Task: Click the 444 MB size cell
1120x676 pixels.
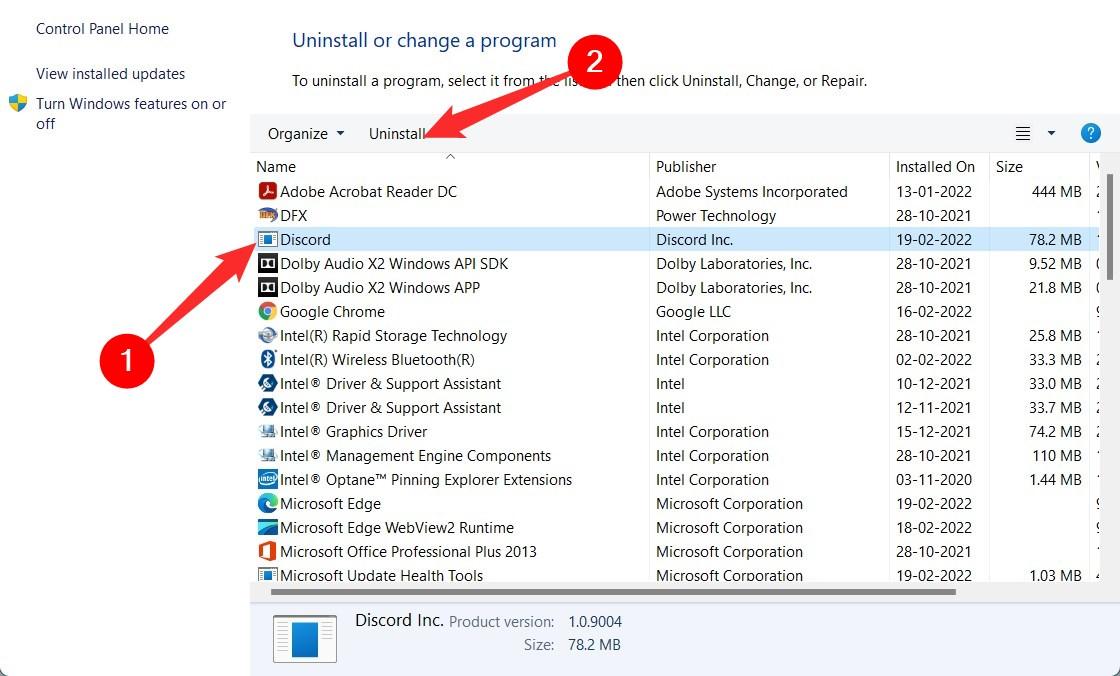Action: coord(1056,192)
